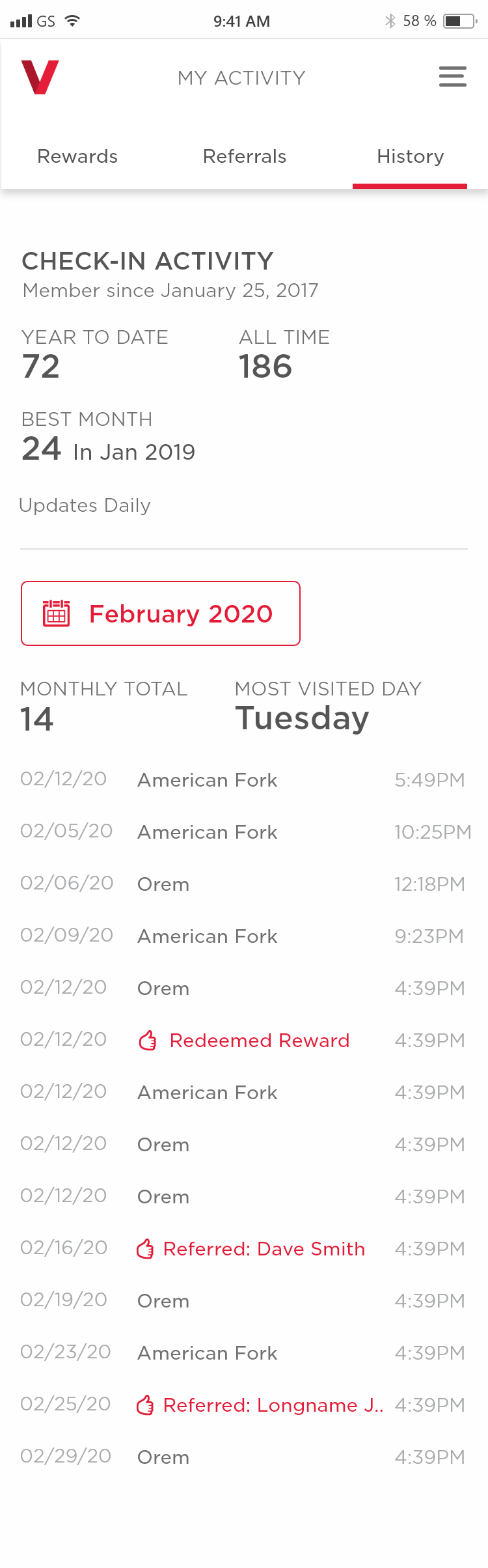Open the February 2020 month selector
488x1568 pixels.
pyautogui.click(x=160, y=613)
